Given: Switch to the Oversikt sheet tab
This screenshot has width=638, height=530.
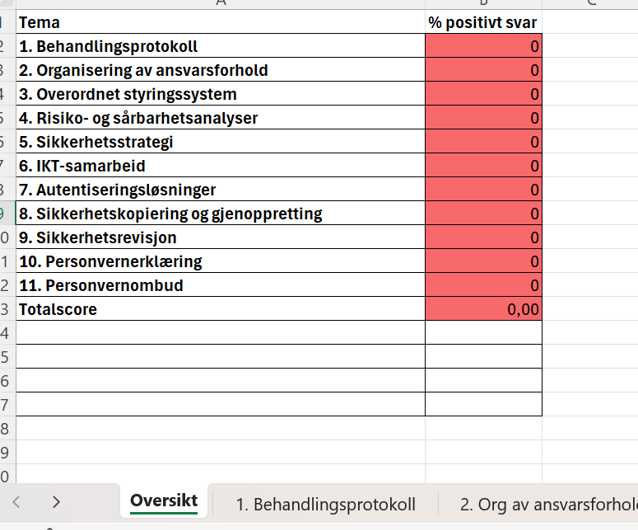Looking at the screenshot, I should tap(164, 501).
